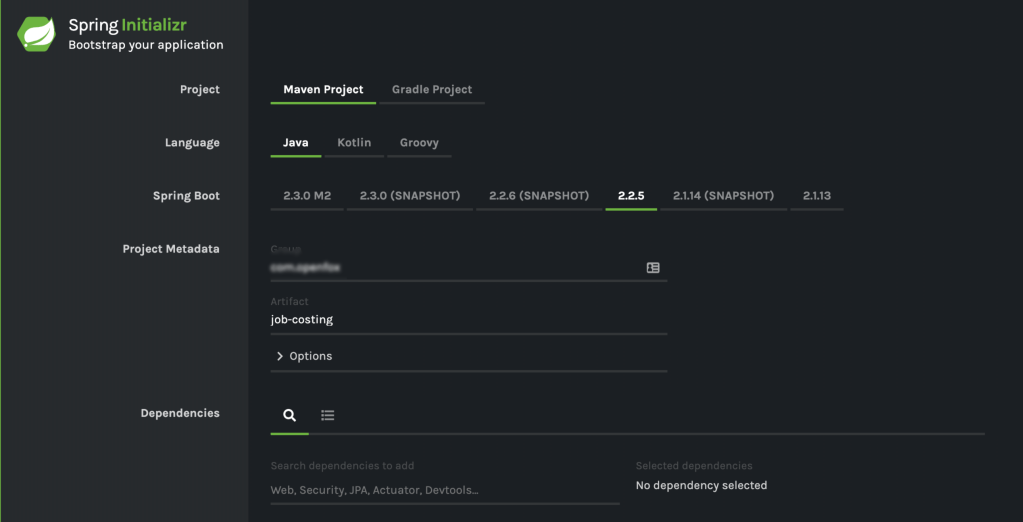Viewport: 1023px width, 522px height.
Task: Select Spring Boot version 2.2.5
Action: click(631, 196)
